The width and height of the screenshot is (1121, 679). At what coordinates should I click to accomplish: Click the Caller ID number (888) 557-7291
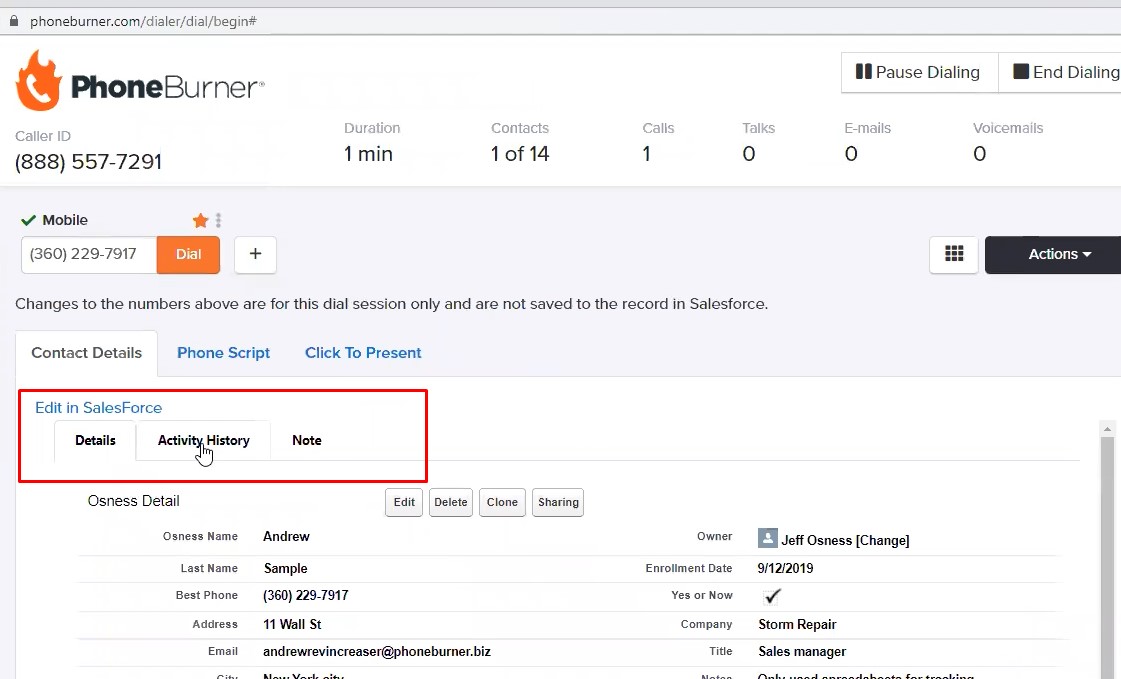click(x=89, y=162)
